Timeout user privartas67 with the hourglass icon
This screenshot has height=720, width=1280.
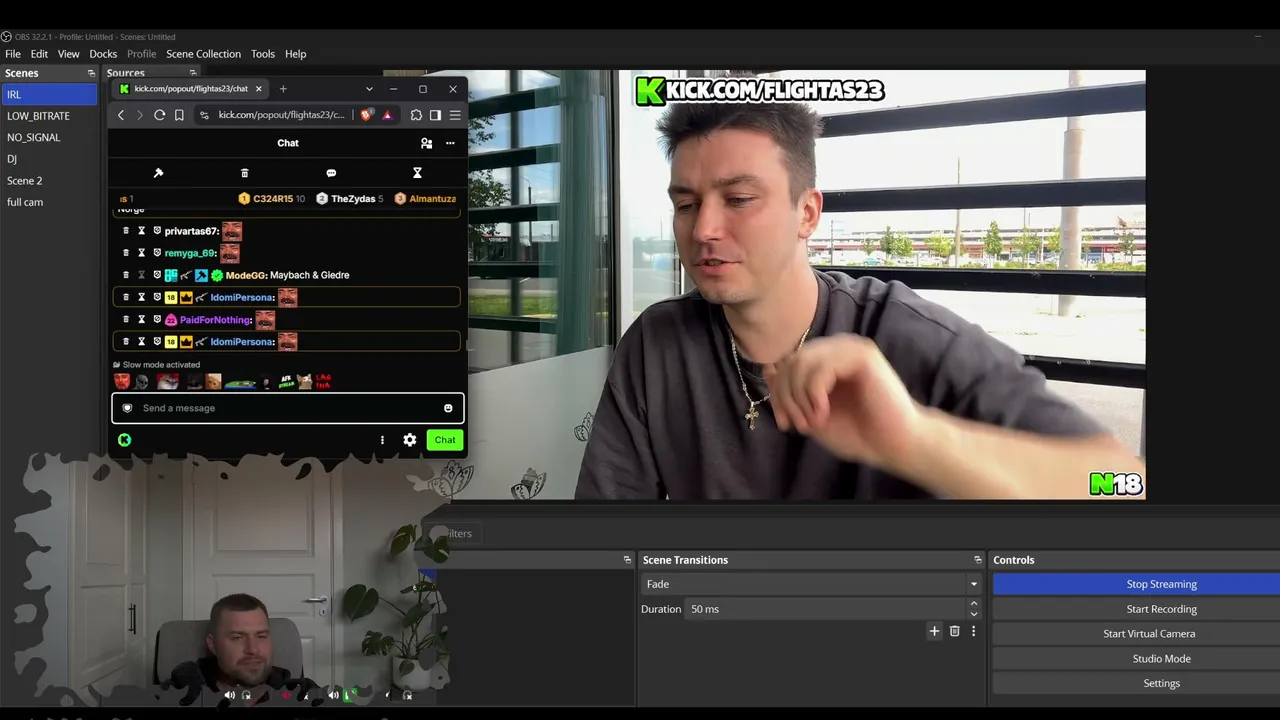141,231
